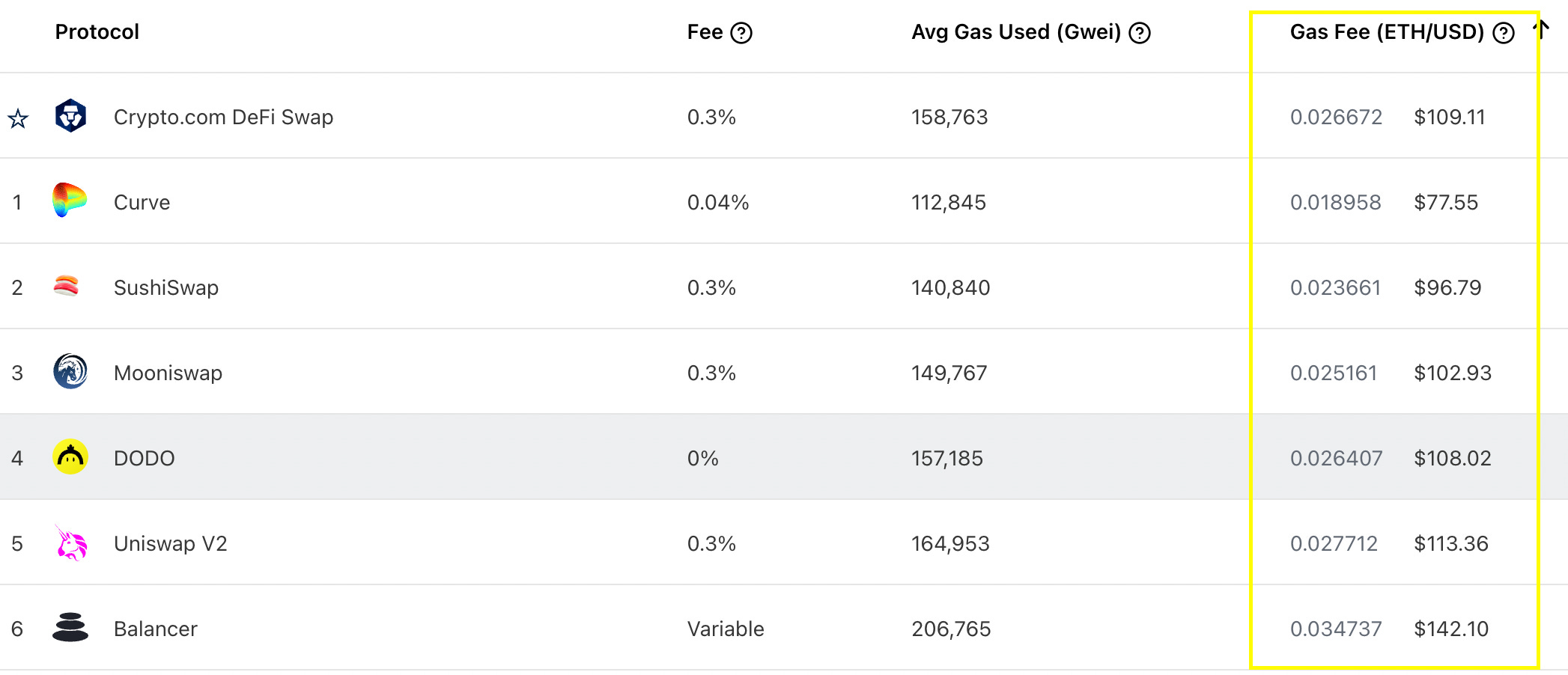This screenshot has width=1568, height=675.
Task: Select the Variable fee cell for Balancer
Action: point(726,629)
